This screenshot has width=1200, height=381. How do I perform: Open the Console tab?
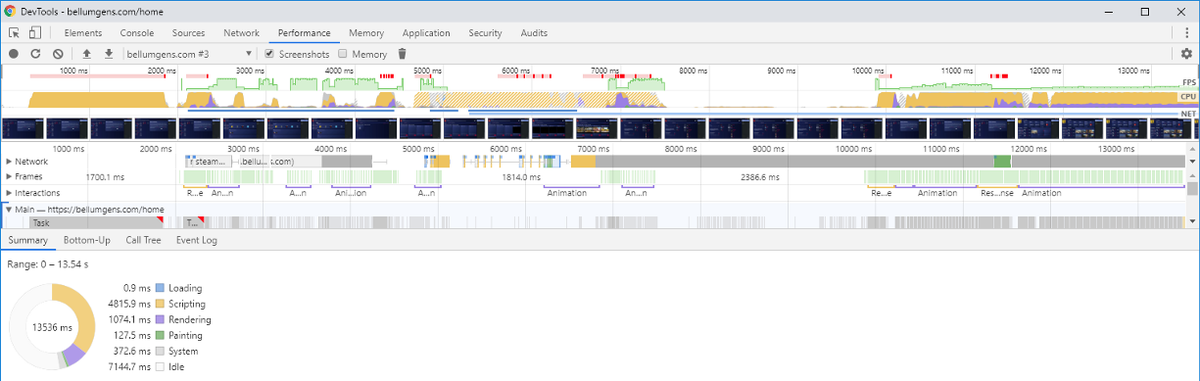137,33
